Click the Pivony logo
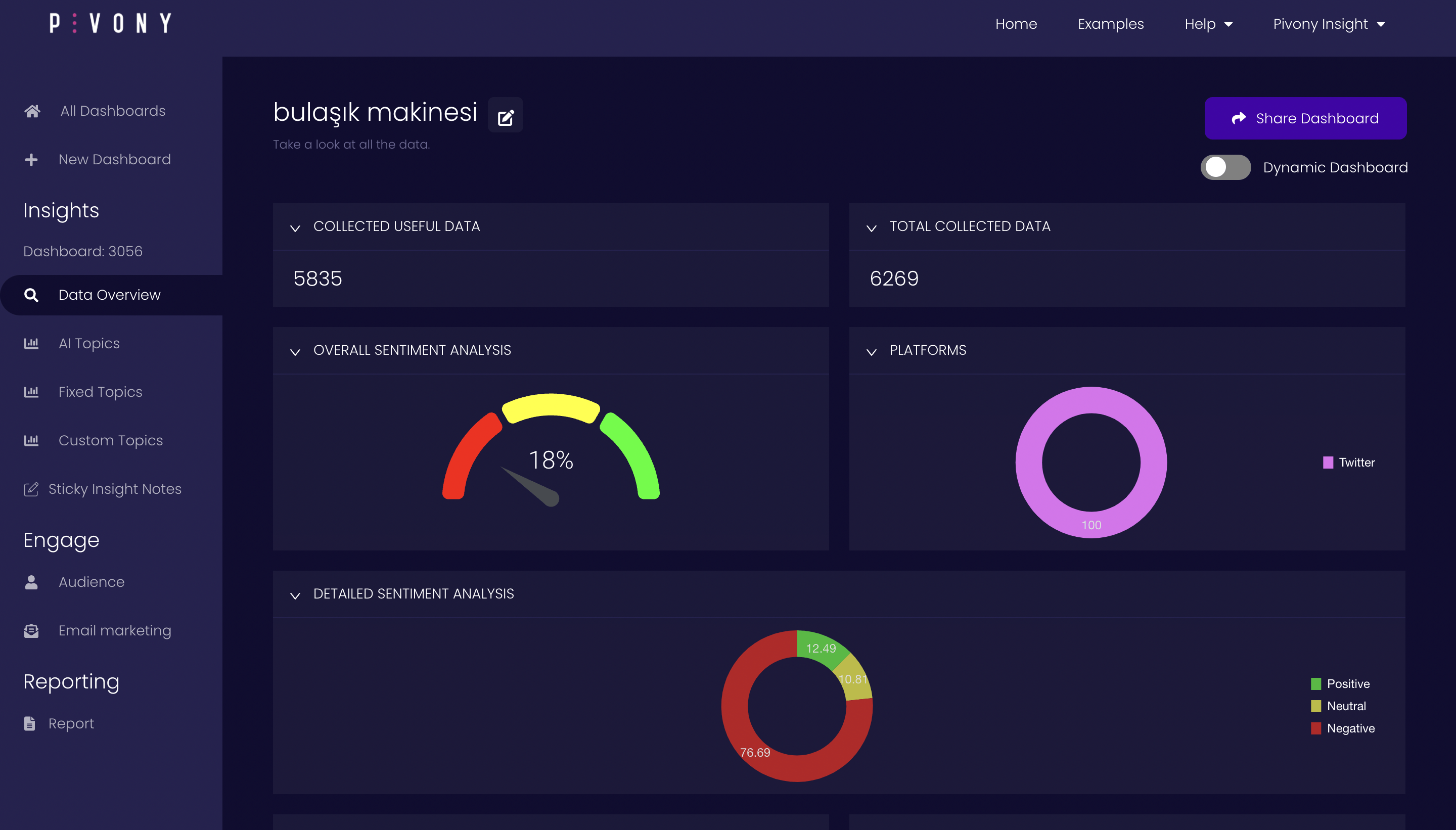This screenshot has height=830, width=1456. (110, 23)
